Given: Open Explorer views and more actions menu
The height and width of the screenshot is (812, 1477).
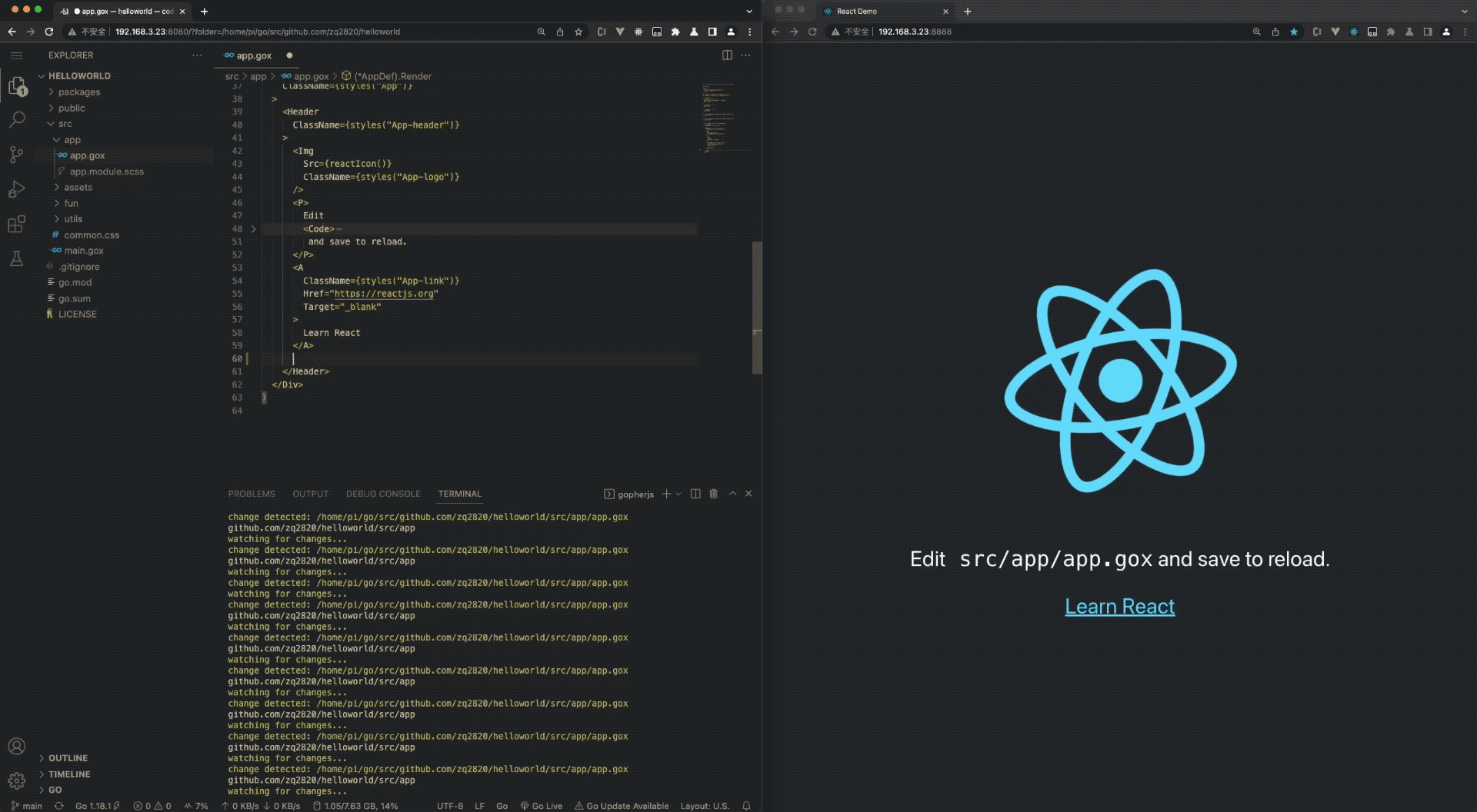Looking at the screenshot, I should click(198, 55).
